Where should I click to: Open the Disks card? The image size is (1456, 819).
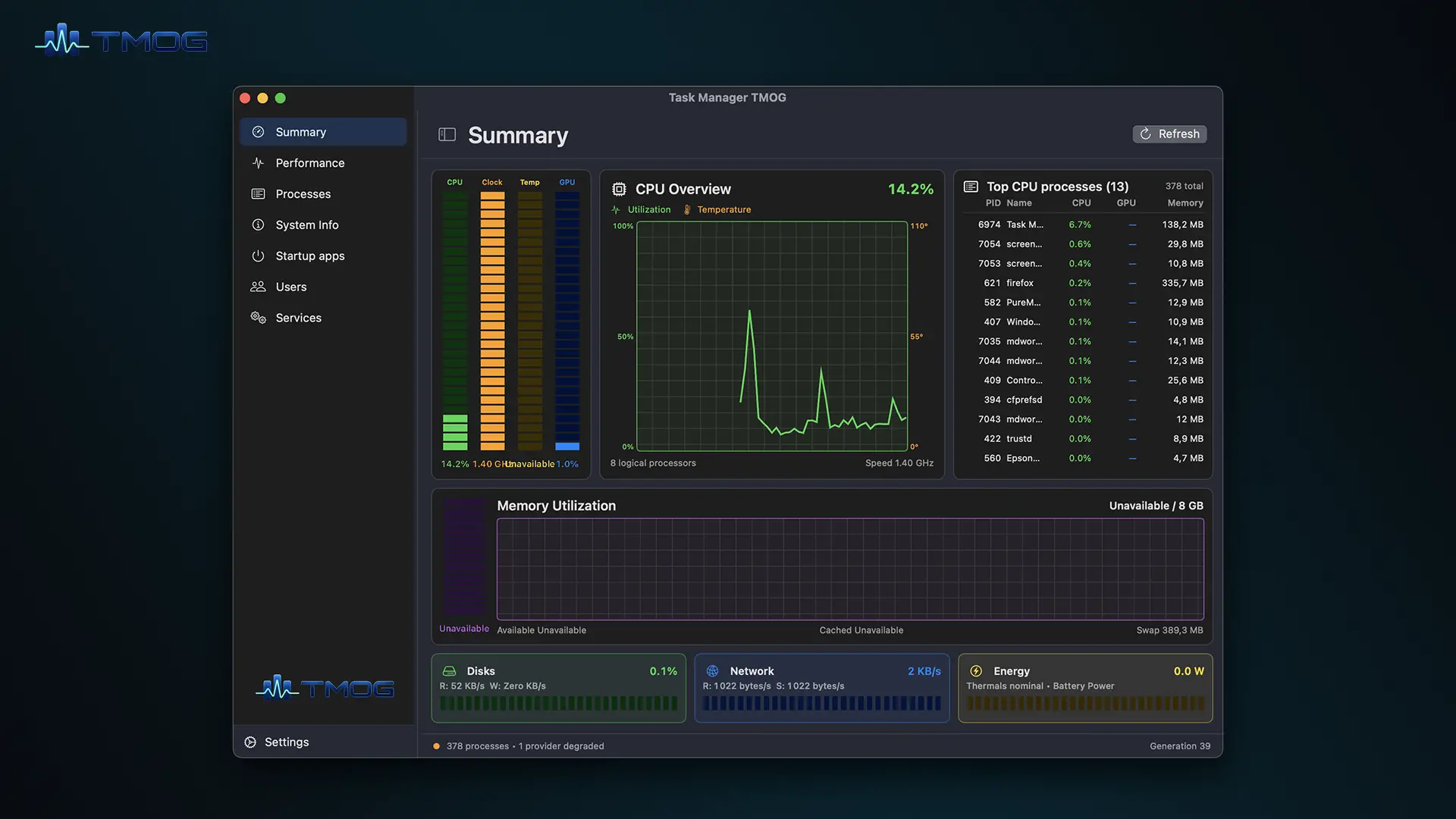tap(559, 688)
